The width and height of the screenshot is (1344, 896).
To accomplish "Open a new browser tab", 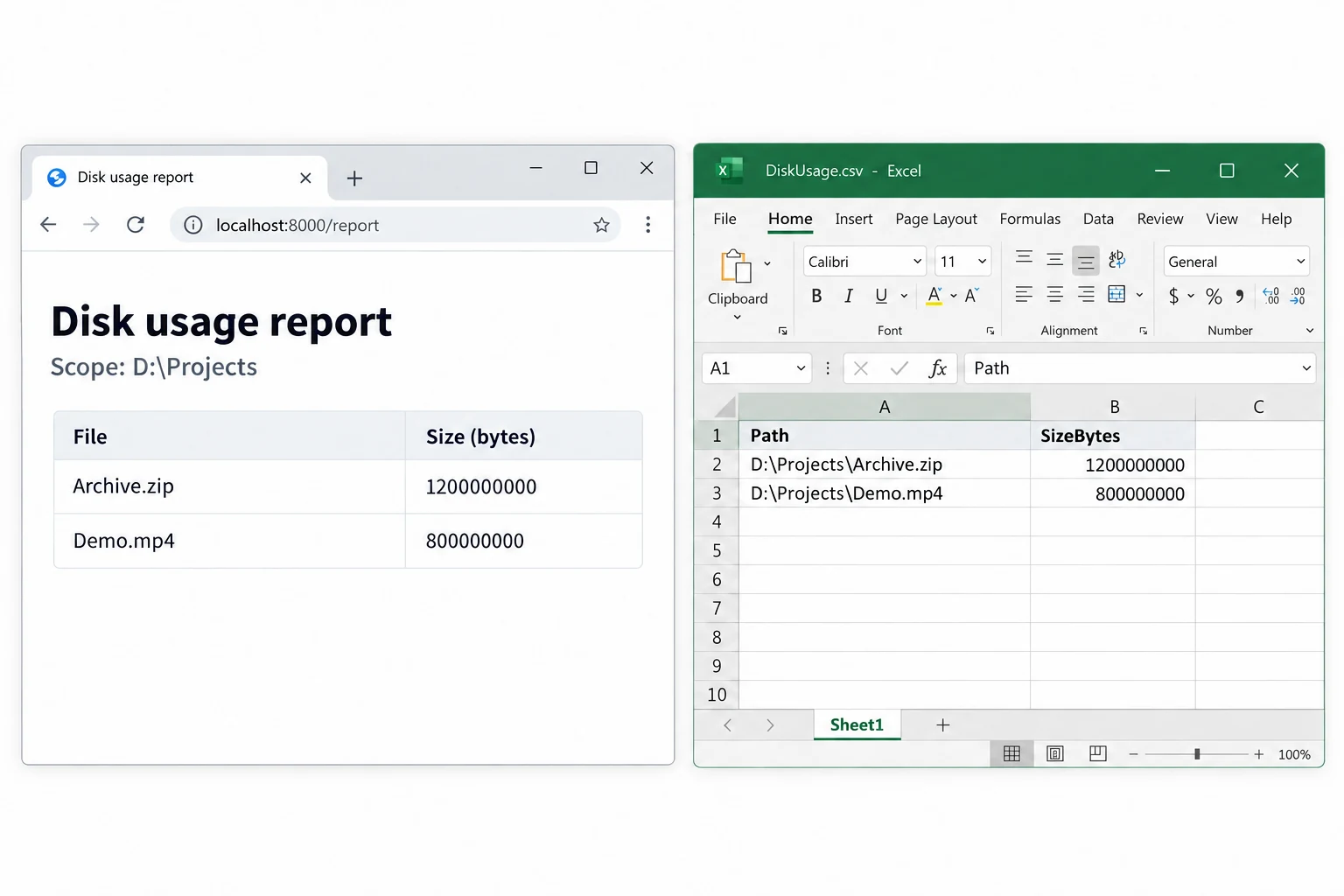I will pos(354,178).
